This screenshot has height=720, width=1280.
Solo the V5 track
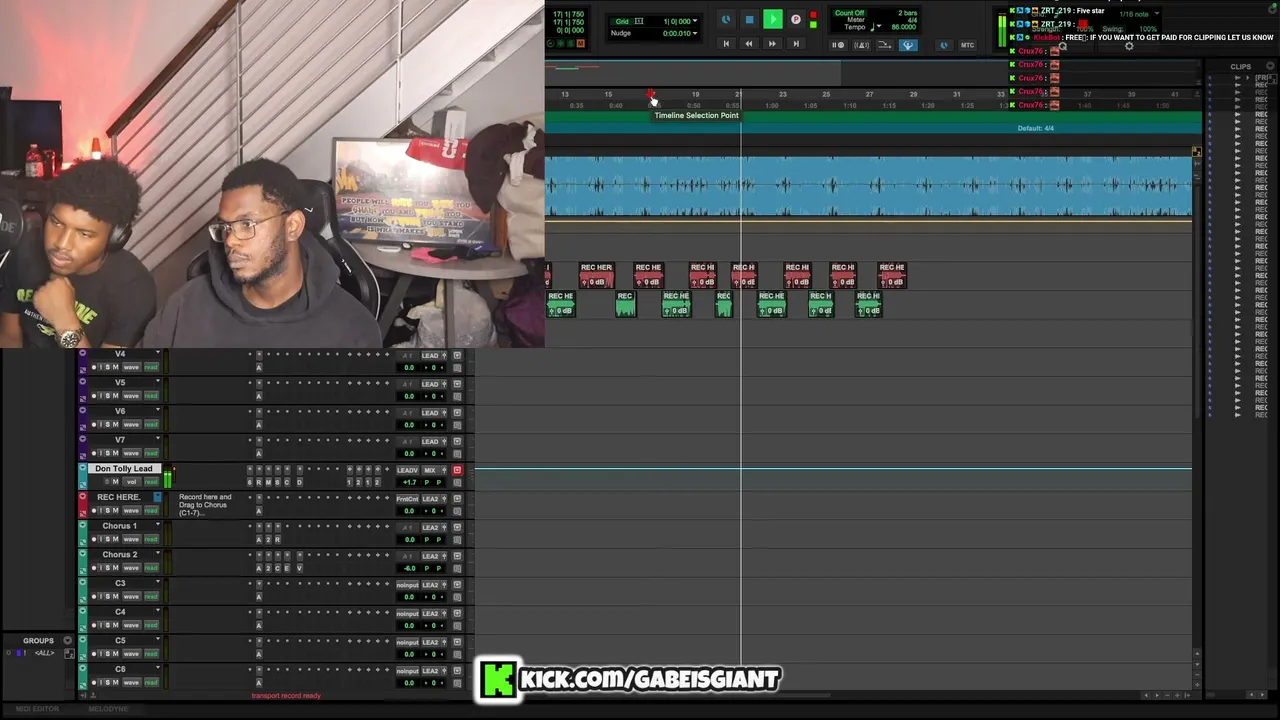tap(108, 396)
